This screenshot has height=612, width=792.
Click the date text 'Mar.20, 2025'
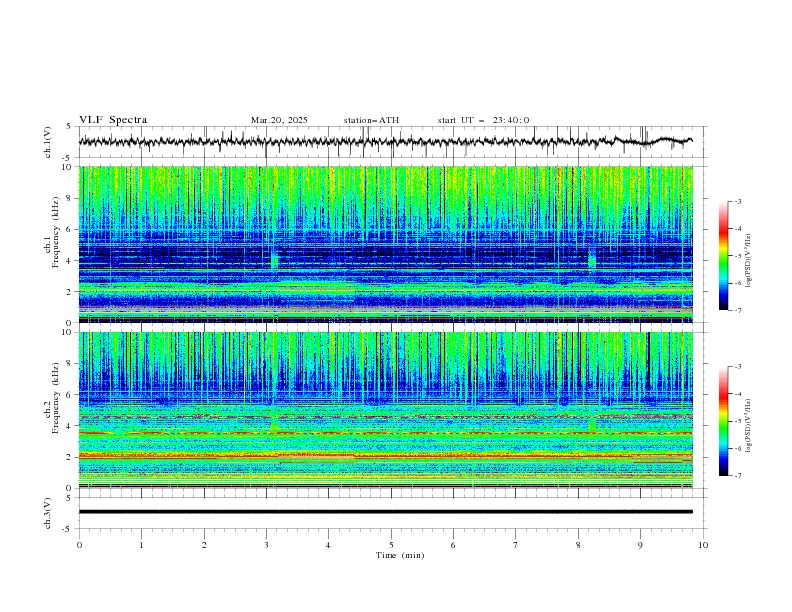[279, 120]
